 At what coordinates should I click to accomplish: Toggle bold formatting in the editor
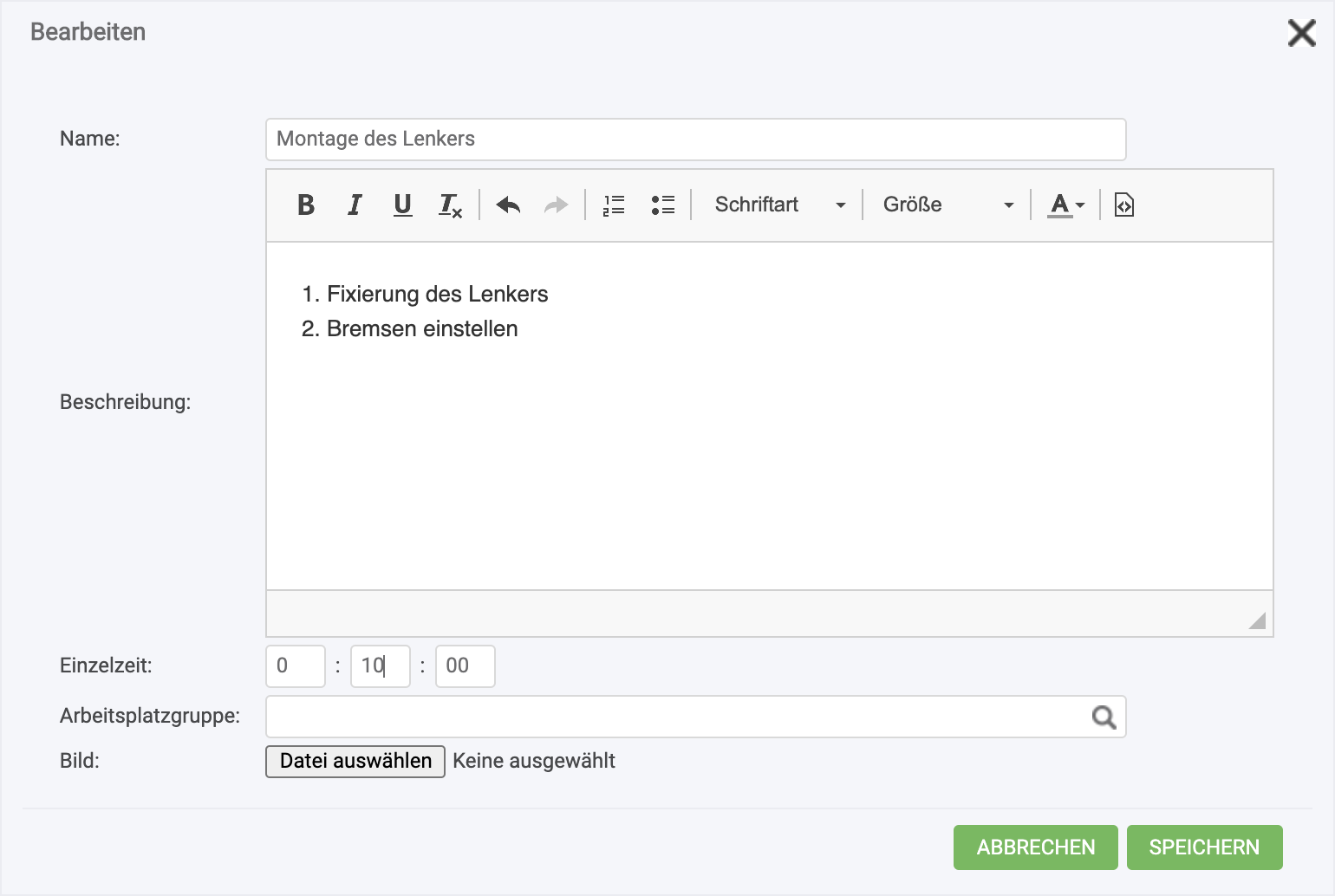[306, 205]
